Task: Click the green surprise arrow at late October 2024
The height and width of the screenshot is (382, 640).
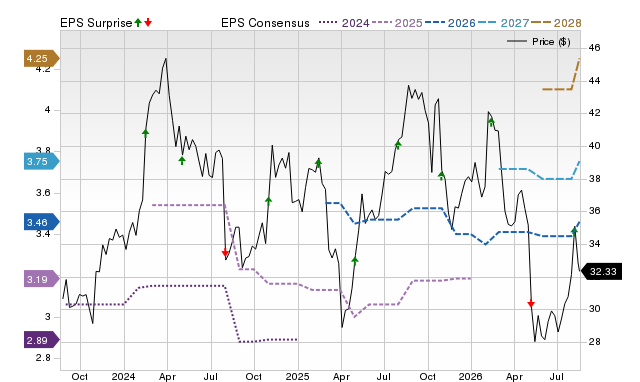Action: click(268, 200)
